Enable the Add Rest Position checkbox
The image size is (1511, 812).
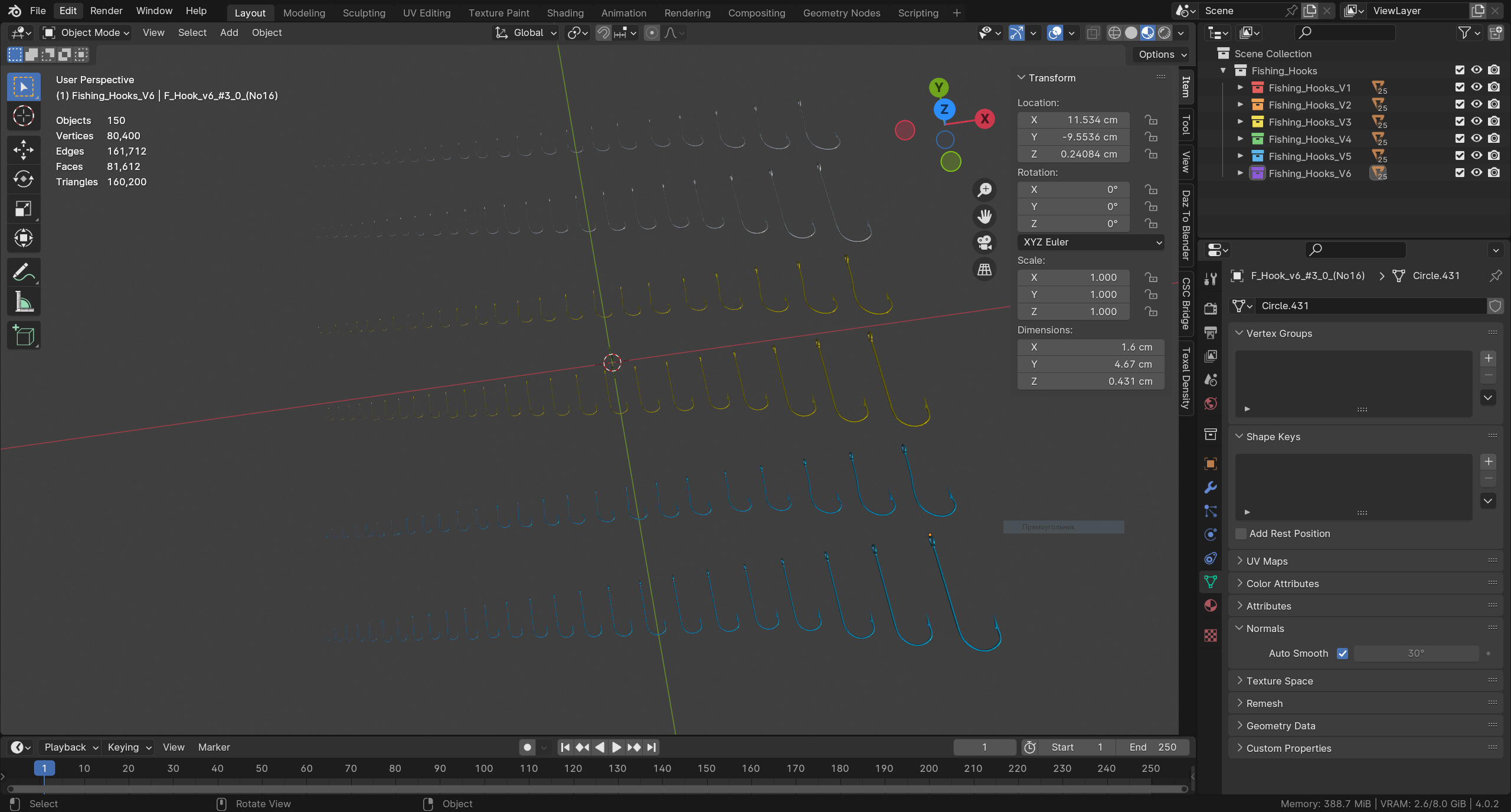point(1241,533)
